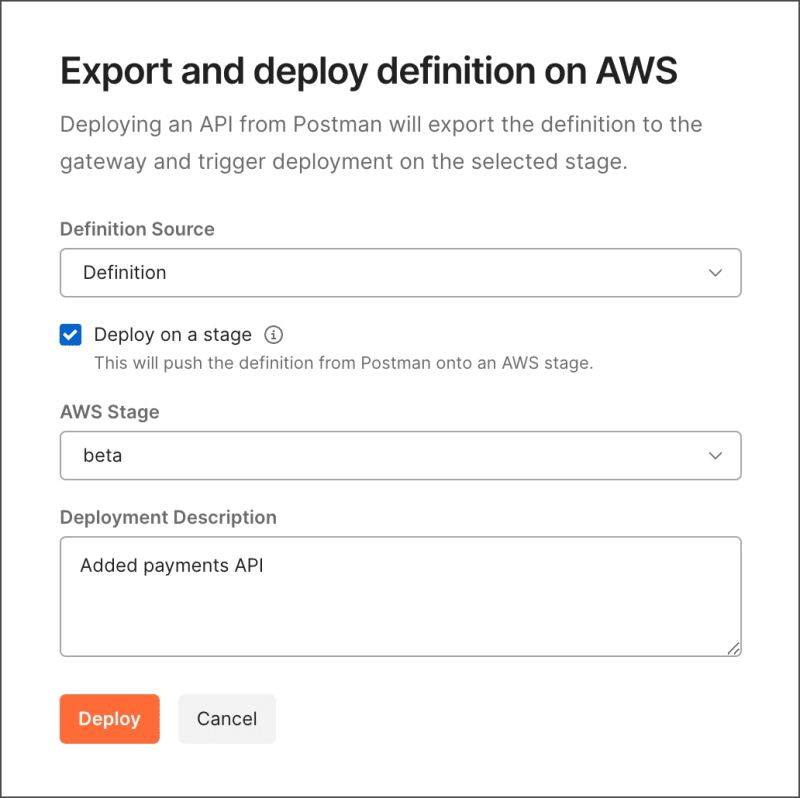Click the orange Deploy button
Screen dimensions: 800x798
pos(110,718)
